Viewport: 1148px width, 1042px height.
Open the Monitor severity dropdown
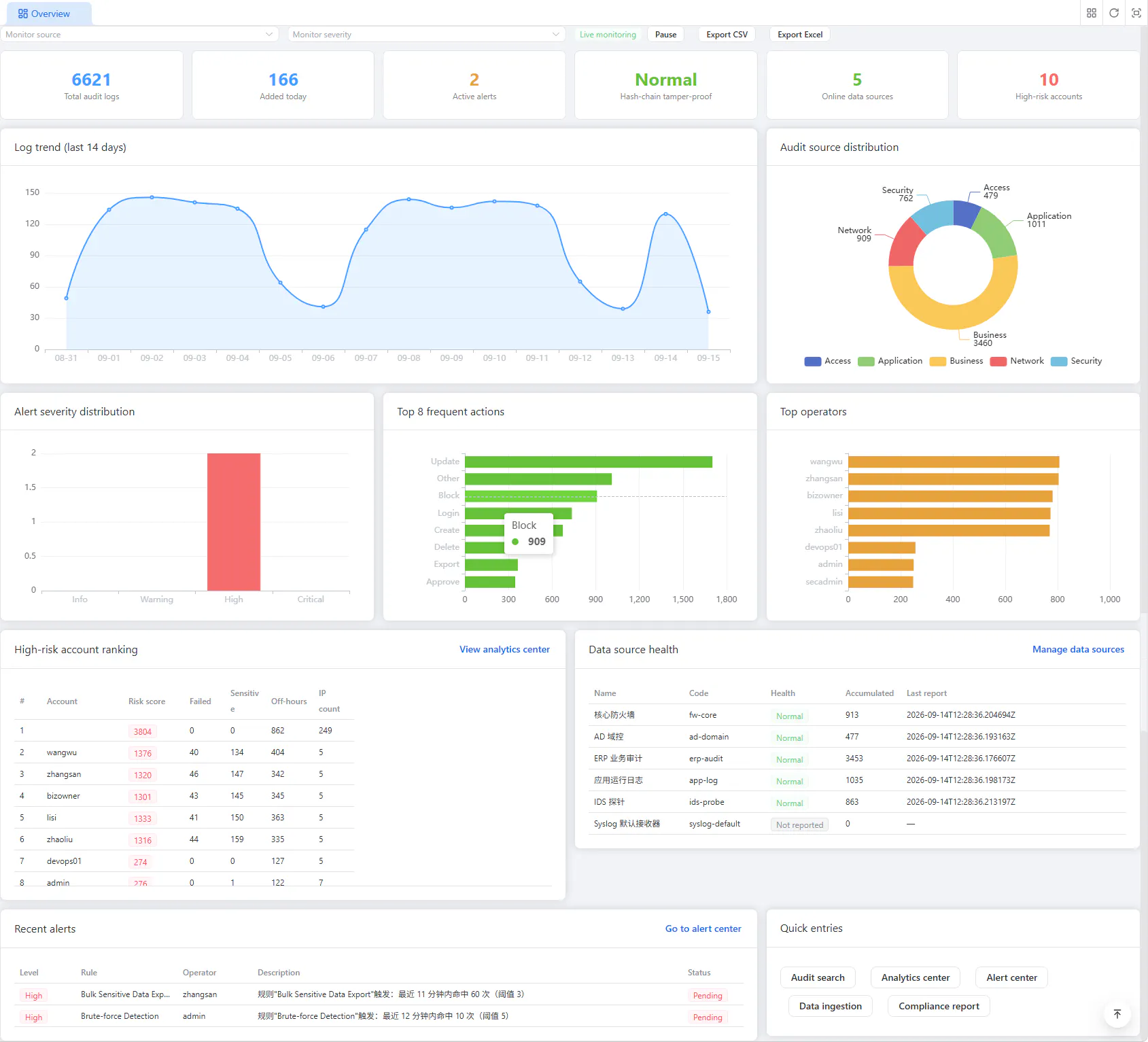426,35
